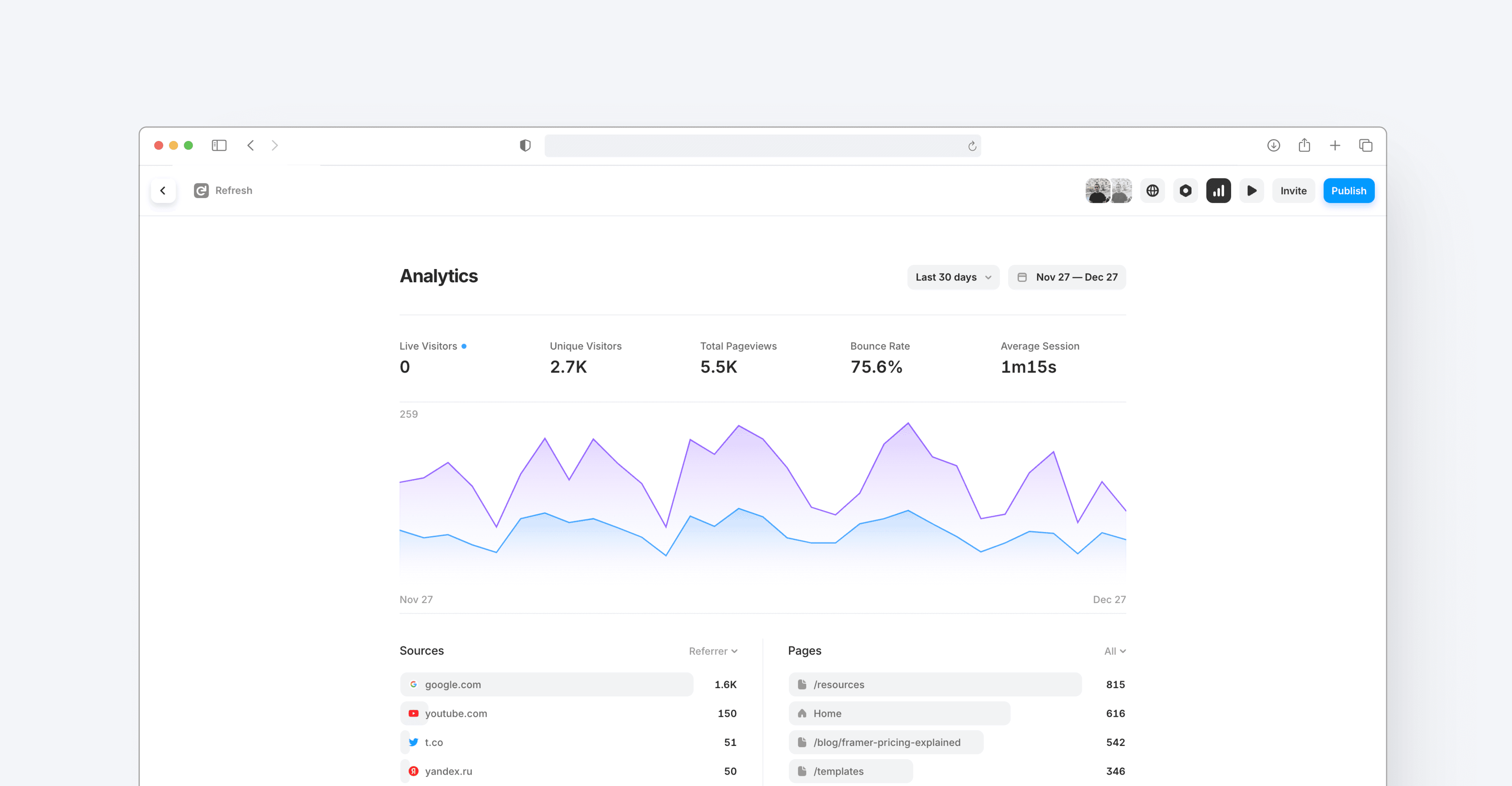The width and height of the screenshot is (1512, 786).
Task: Click the Twitter bird favicon icon
Action: tap(413, 742)
